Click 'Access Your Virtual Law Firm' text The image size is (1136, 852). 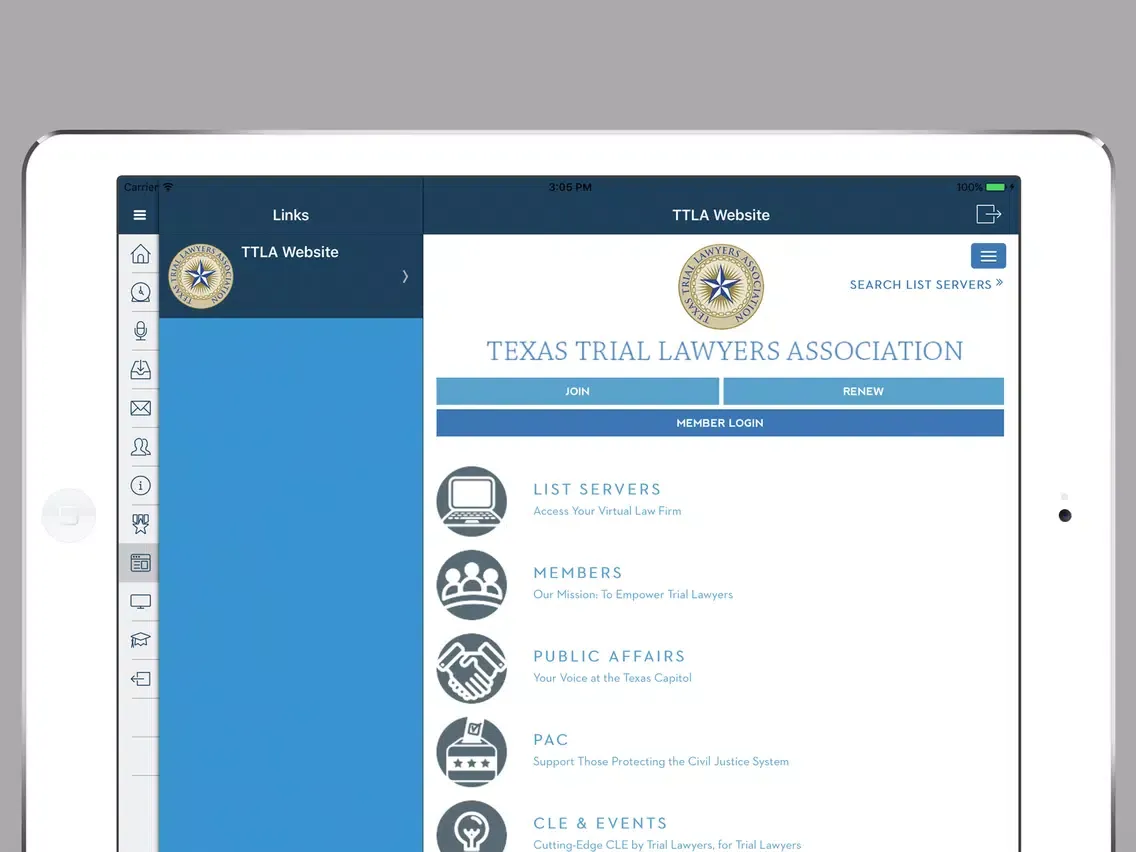click(x=607, y=511)
